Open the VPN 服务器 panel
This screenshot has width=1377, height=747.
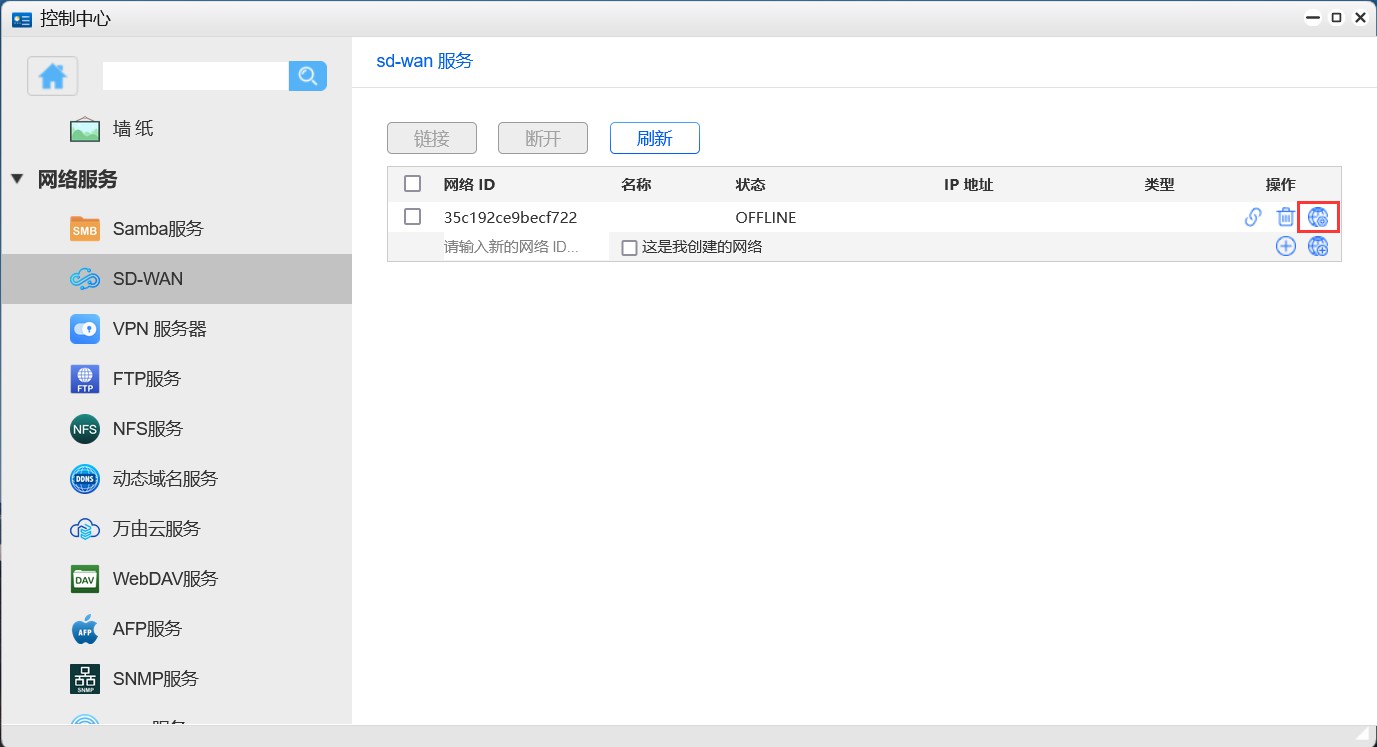[x=158, y=328]
